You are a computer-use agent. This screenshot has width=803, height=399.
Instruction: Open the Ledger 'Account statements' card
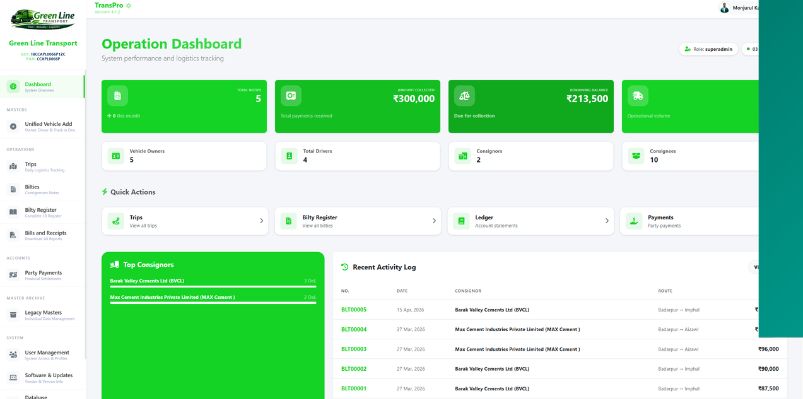click(531, 221)
